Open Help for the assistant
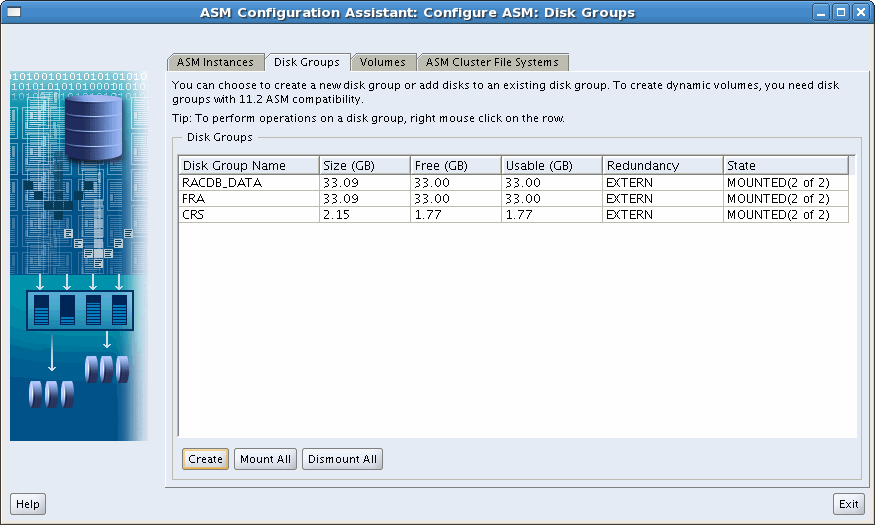The height and width of the screenshot is (525, 875). click(x=28, y=504)
